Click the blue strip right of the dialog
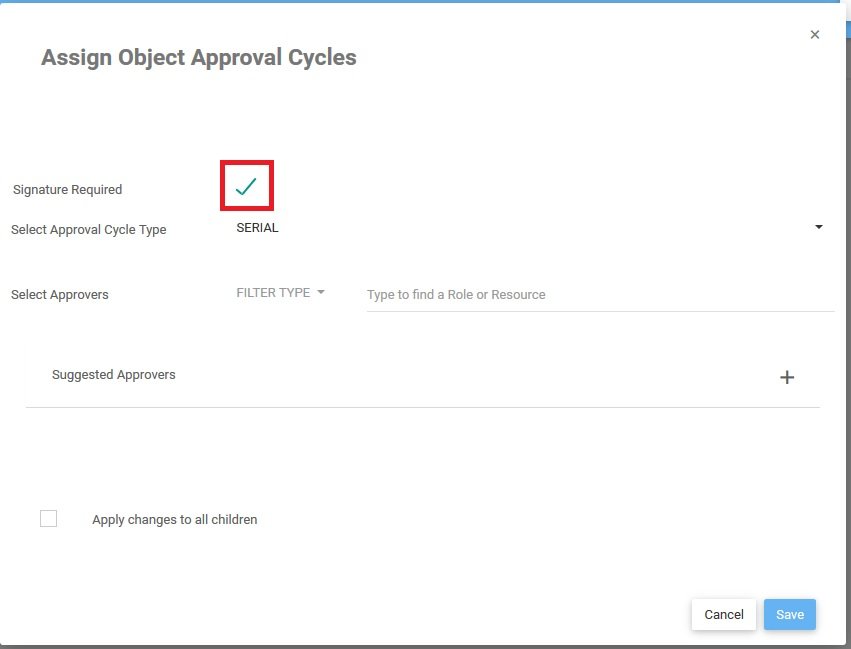The image size is (851, 649). point(848,28)
